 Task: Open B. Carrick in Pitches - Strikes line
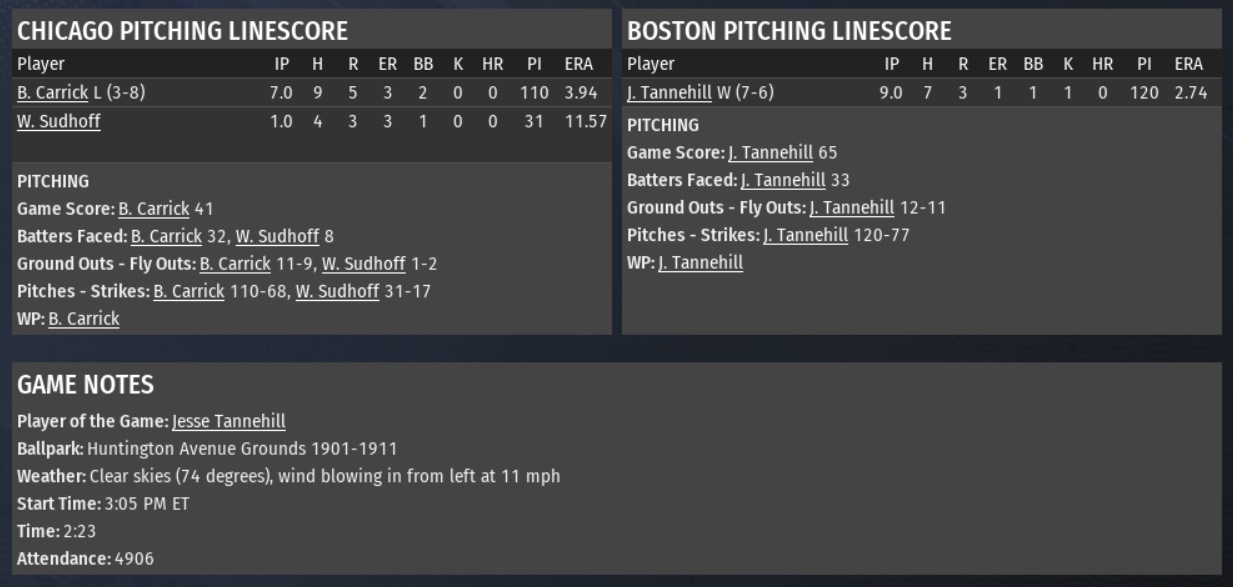(189, 292)
